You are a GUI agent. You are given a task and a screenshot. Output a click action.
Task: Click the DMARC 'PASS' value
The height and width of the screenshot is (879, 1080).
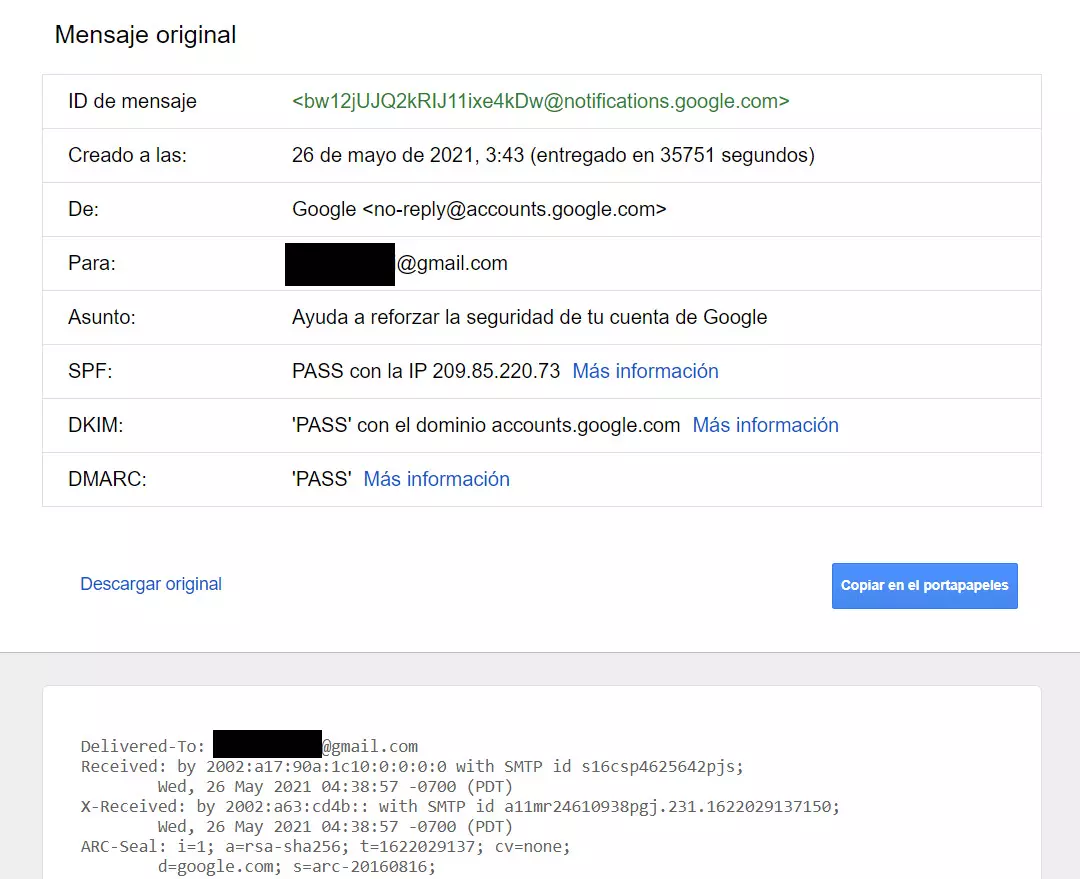322,479
